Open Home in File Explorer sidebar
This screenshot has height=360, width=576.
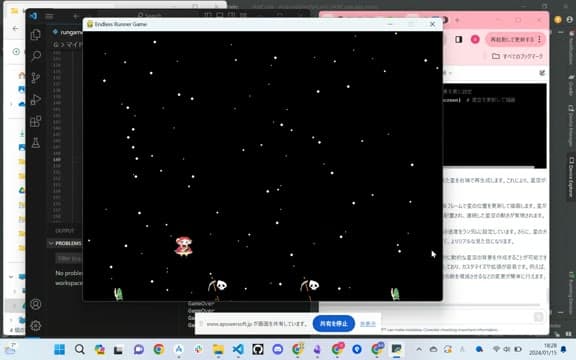click(x=22, y=76)
